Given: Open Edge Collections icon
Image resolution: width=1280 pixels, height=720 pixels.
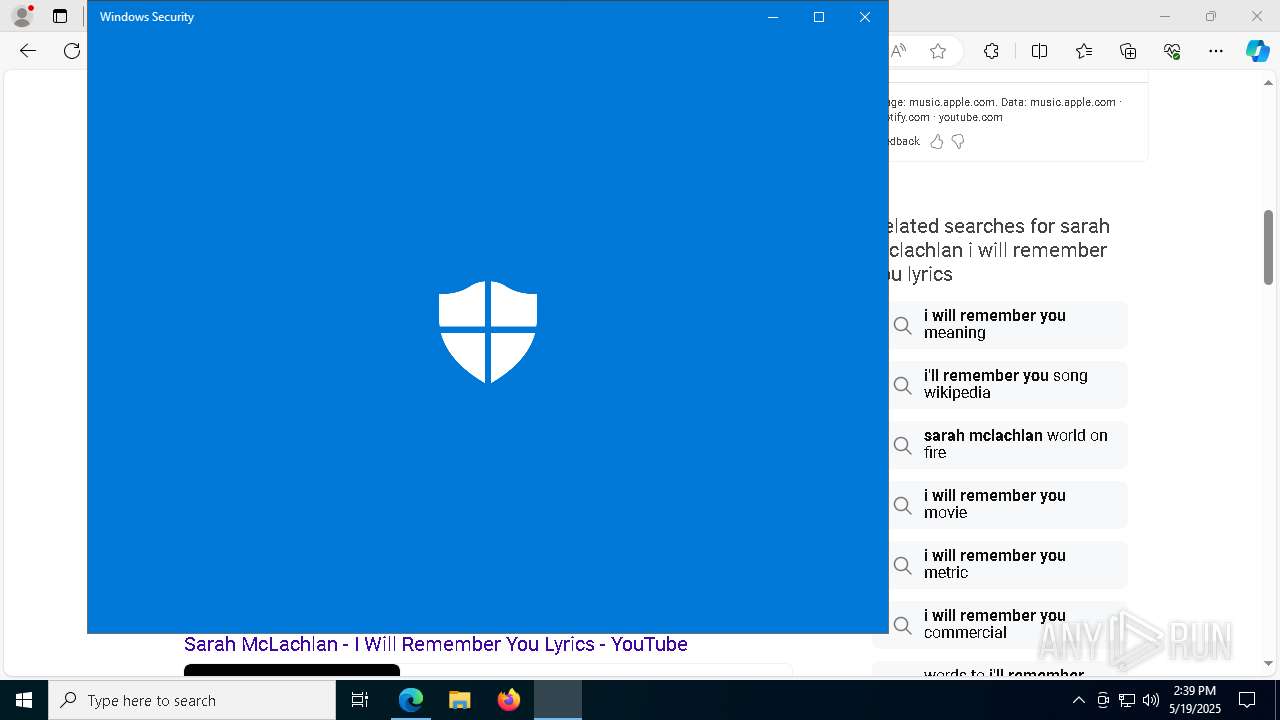Looking at the screenshot, I should [x=1128, y=51].
